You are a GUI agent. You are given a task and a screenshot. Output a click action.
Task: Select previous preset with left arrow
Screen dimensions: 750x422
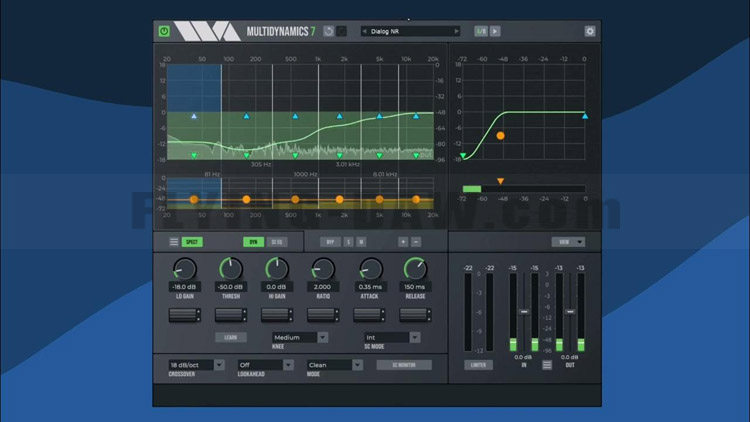(364, 31)
